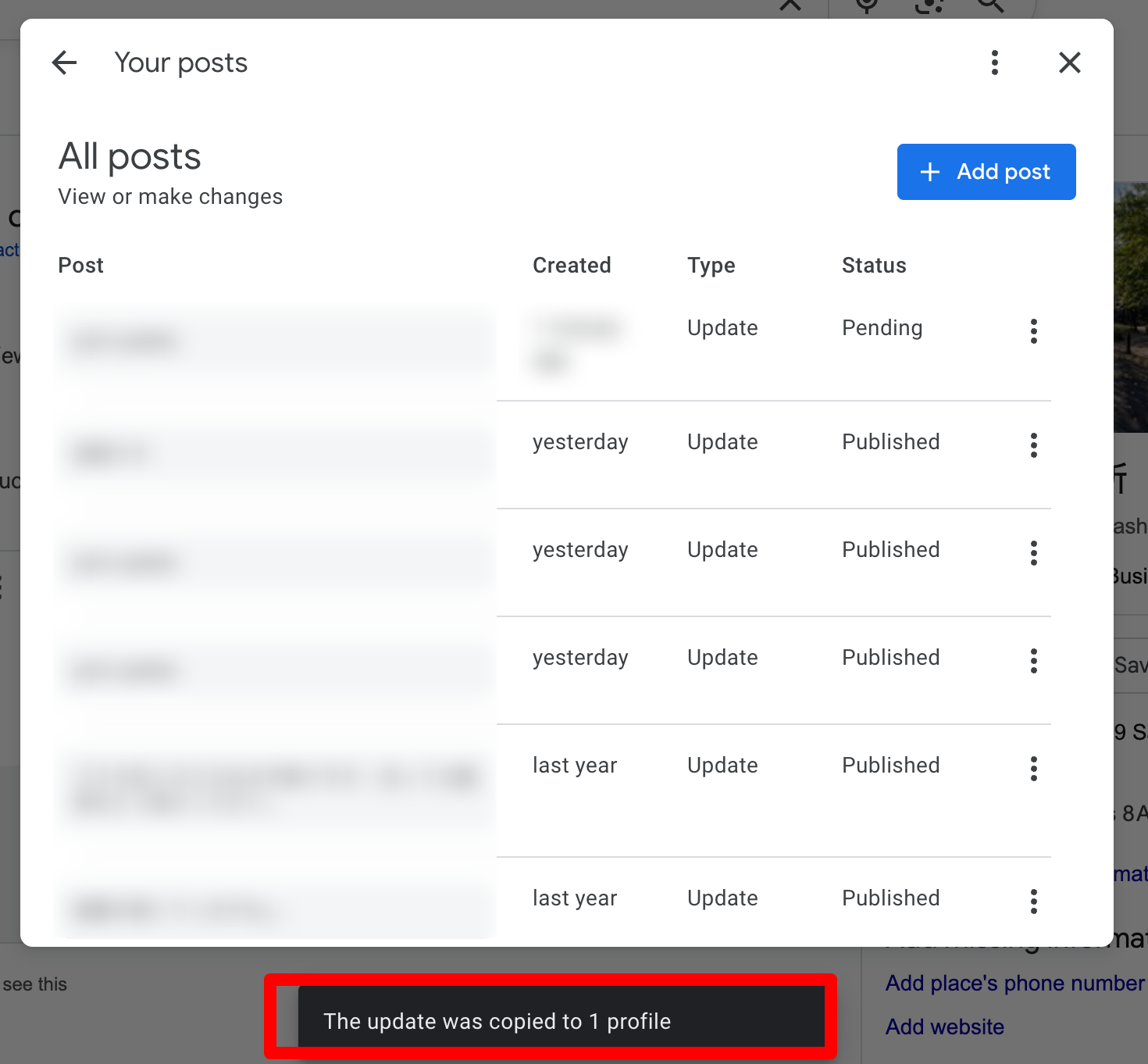
Task: Open the first post created yesterday
Action: pyautogui.click(x=275, y=453)
